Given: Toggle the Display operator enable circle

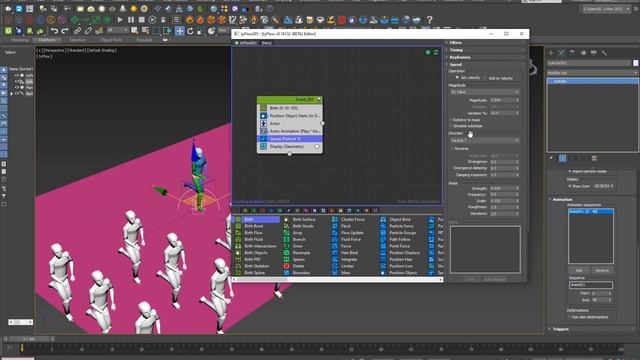Looking at the screenshot, I should 317,147.
